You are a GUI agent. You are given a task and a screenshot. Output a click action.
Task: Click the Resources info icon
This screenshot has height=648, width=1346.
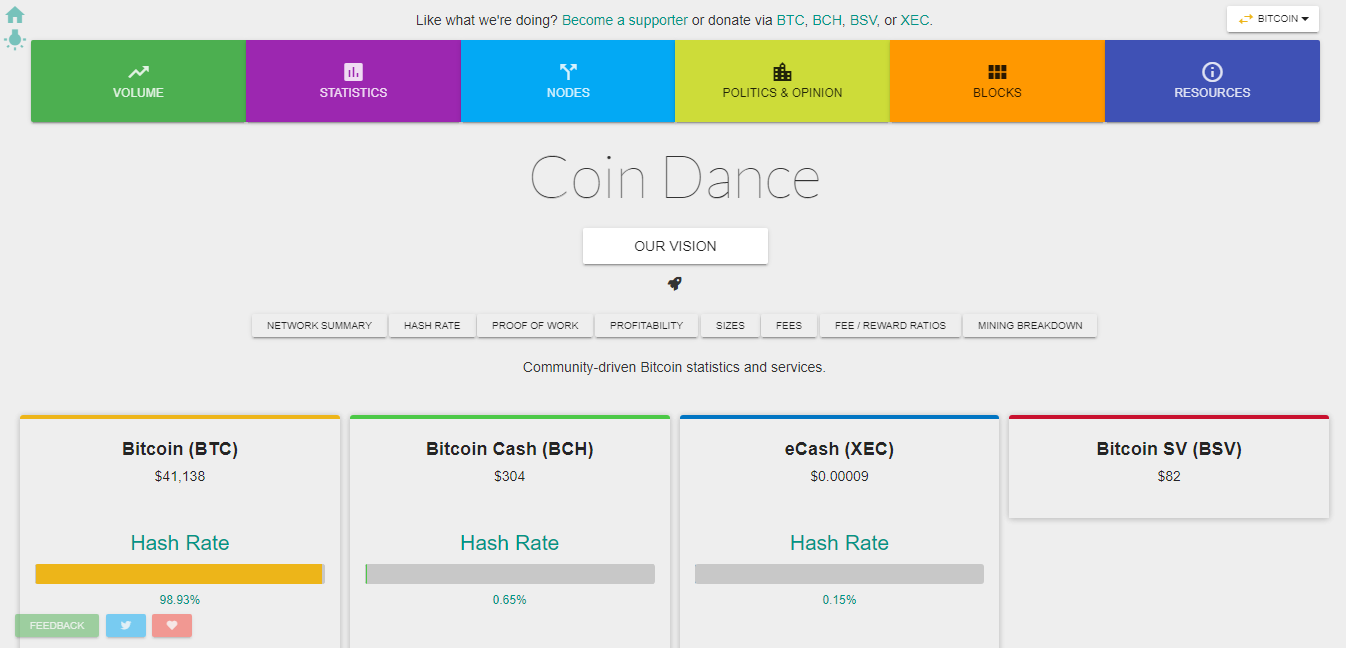click(x=1212, y=72)
